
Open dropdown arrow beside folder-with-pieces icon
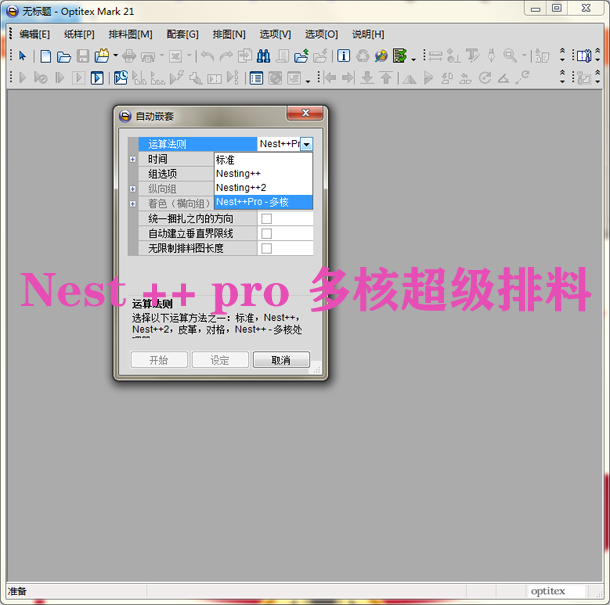(116, 56)
